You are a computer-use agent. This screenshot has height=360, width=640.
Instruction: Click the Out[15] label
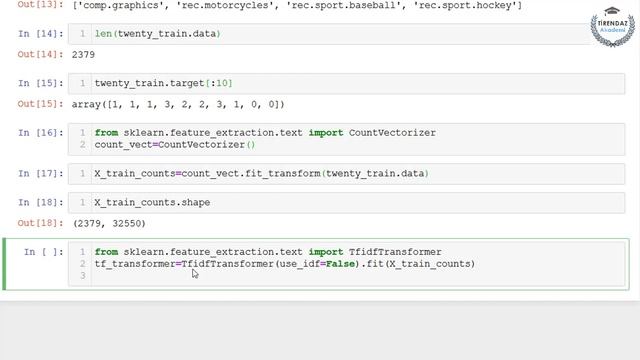[40, 104]
